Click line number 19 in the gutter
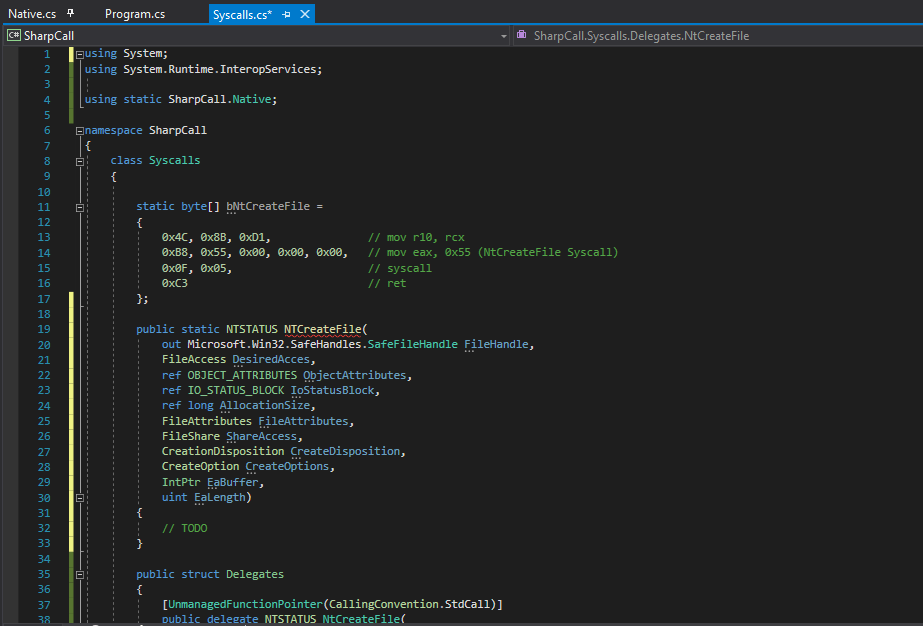Viewport: 923px width, 626px height. click(44, 329)
